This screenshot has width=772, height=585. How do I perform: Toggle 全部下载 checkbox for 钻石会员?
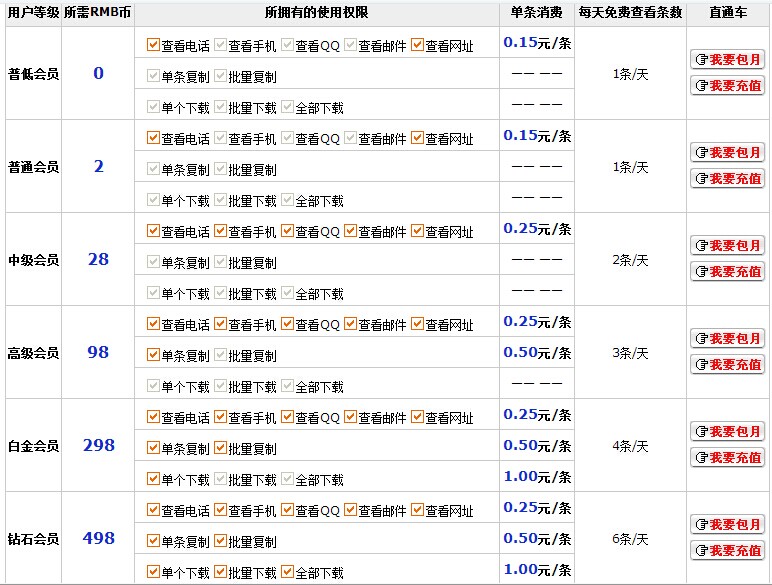pyautogui.click(x=287, y=573)
